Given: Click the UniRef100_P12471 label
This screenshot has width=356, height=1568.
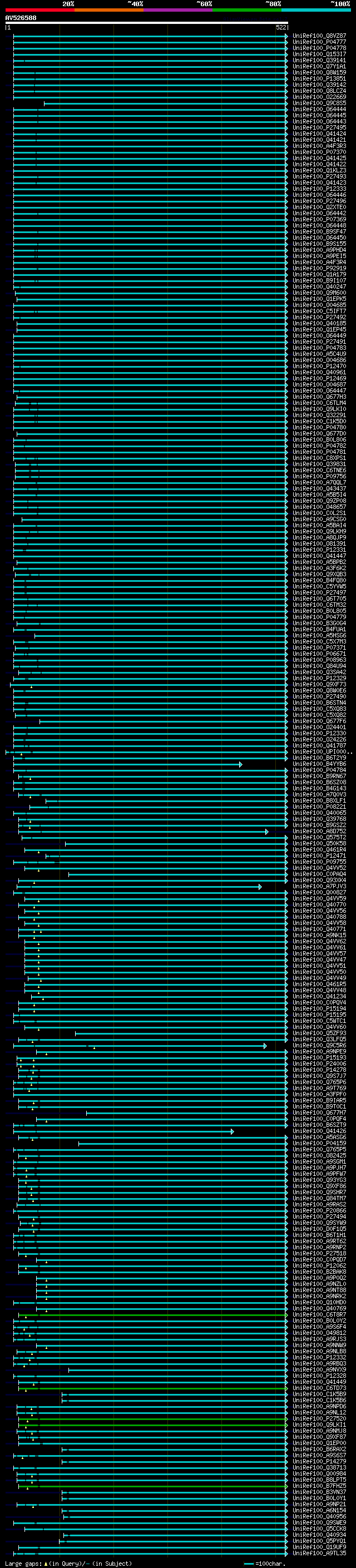Looking at the screenshot, I should click(319, 856).
